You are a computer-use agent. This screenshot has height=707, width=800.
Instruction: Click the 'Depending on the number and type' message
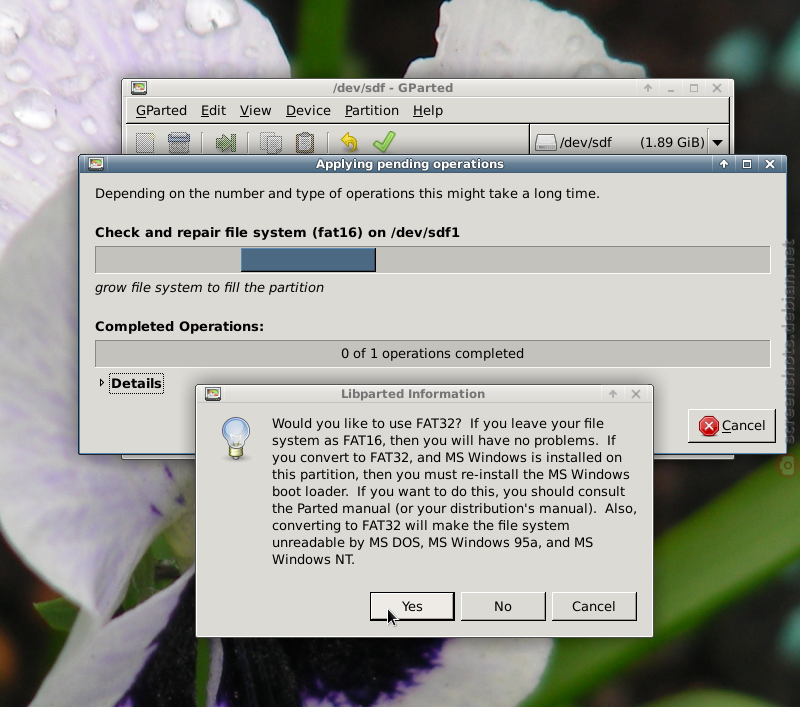point(347,194)
